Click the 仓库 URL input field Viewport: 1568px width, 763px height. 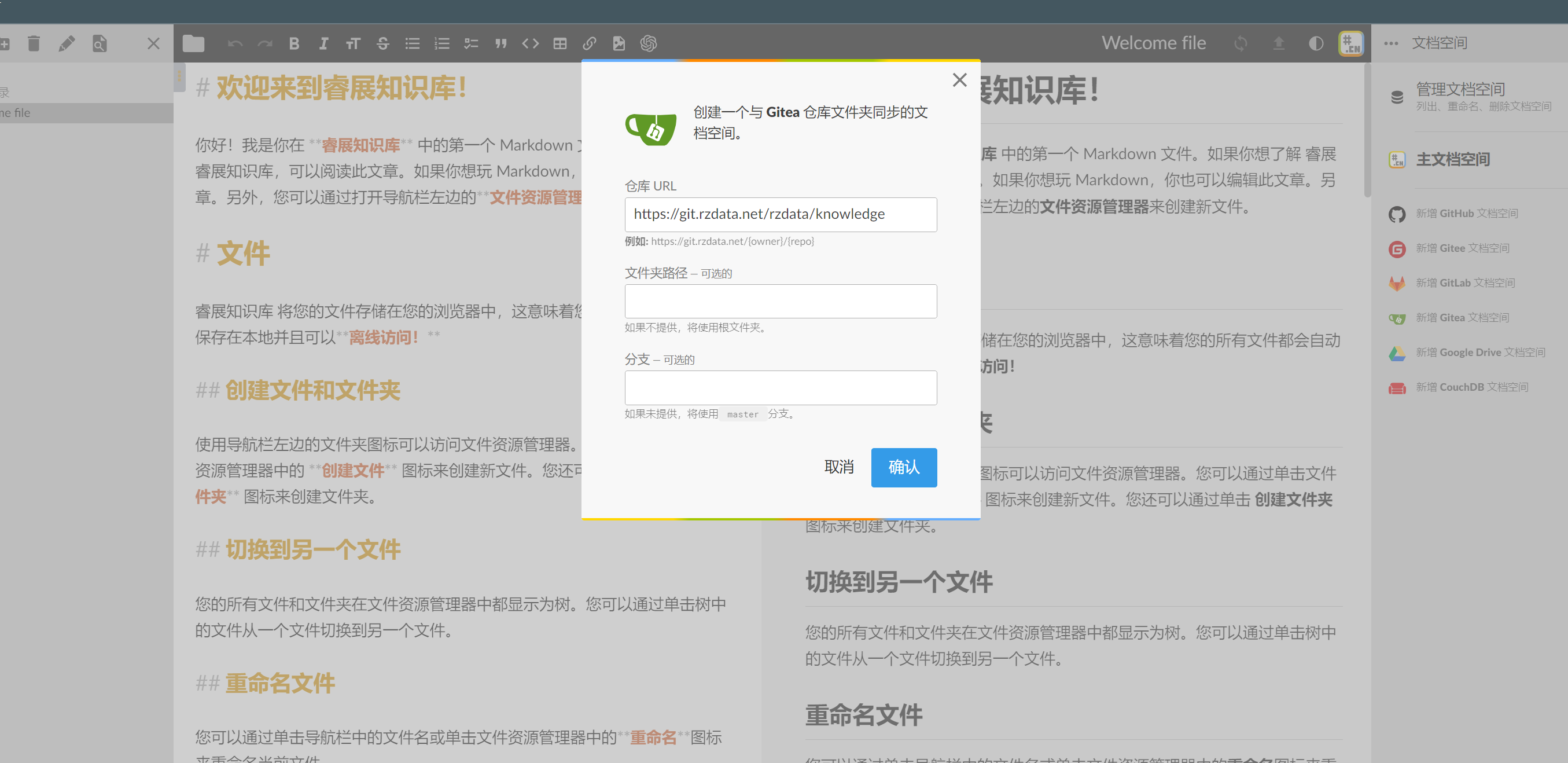pyautogui.click(x=781, y=214)
